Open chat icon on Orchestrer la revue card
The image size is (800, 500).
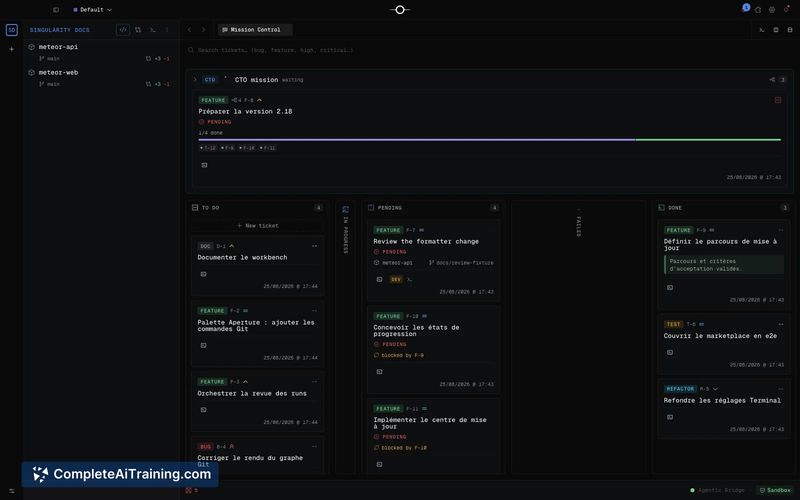coord(204,410)
